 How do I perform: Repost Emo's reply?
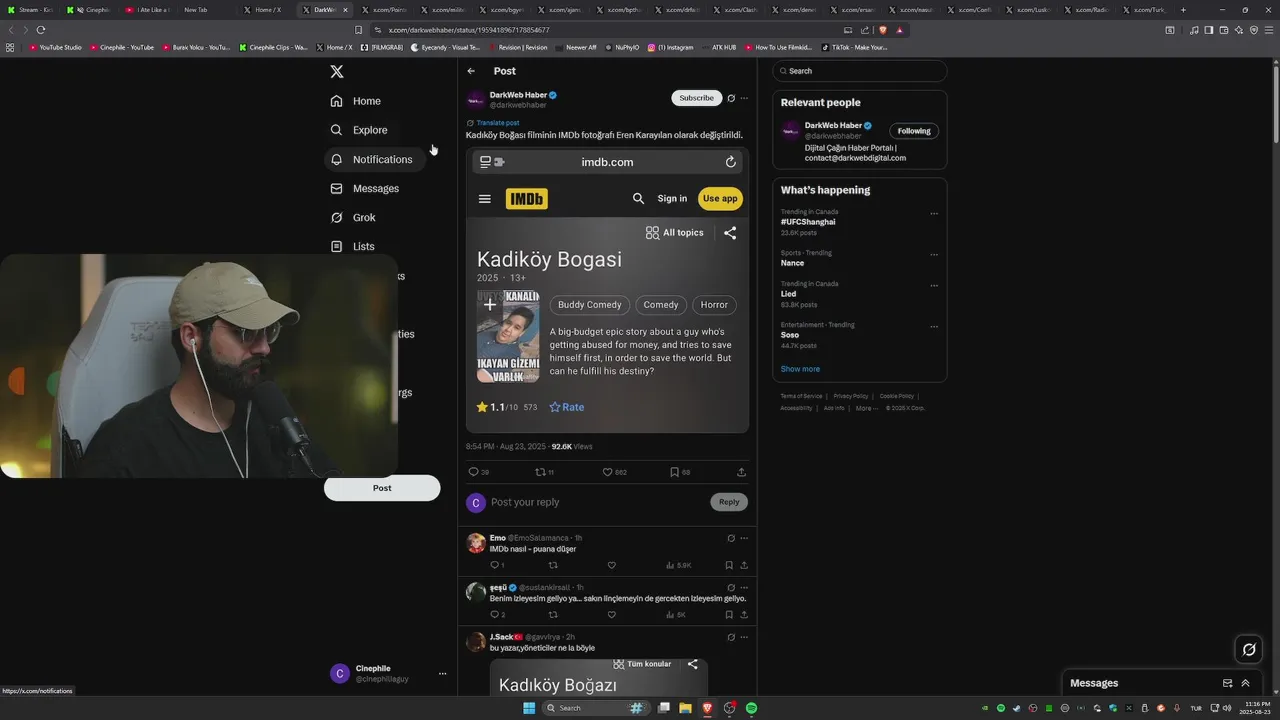tap(553, 565)
